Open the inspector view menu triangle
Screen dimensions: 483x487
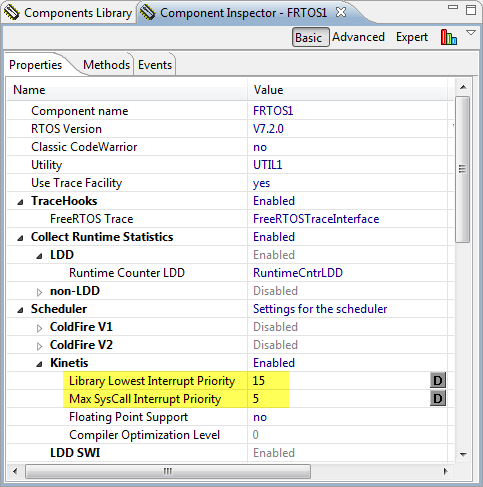click(471, 33)
